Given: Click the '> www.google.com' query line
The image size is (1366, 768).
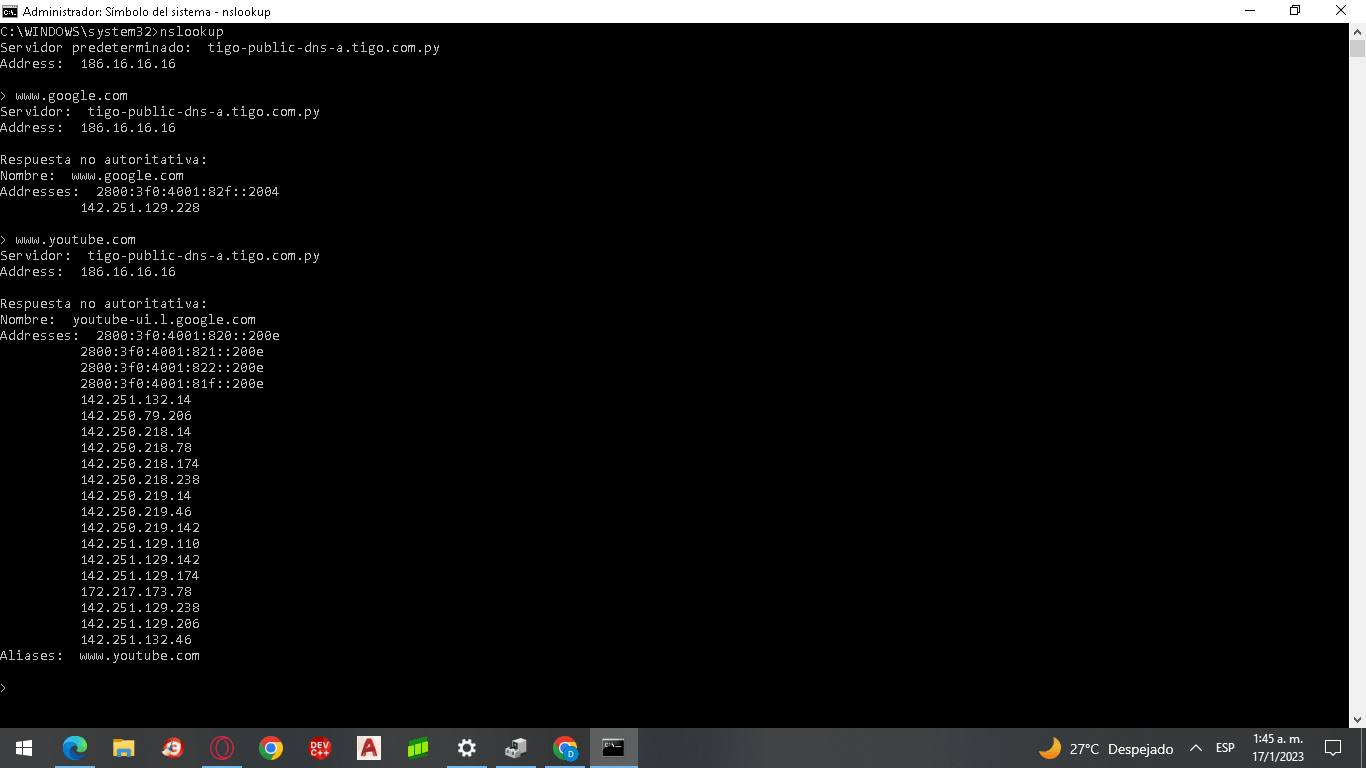Looking at the screenshot, I should point(64,96).
